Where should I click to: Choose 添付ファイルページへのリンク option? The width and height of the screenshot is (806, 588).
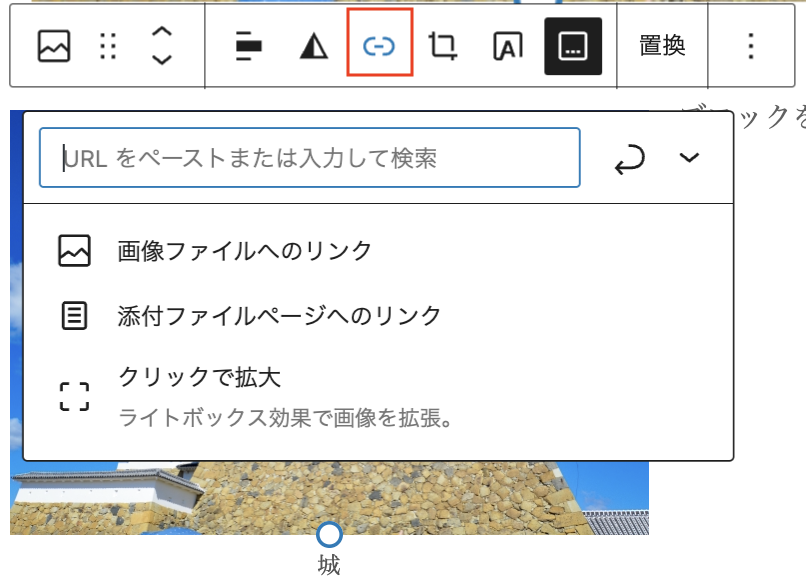(279, 316)
